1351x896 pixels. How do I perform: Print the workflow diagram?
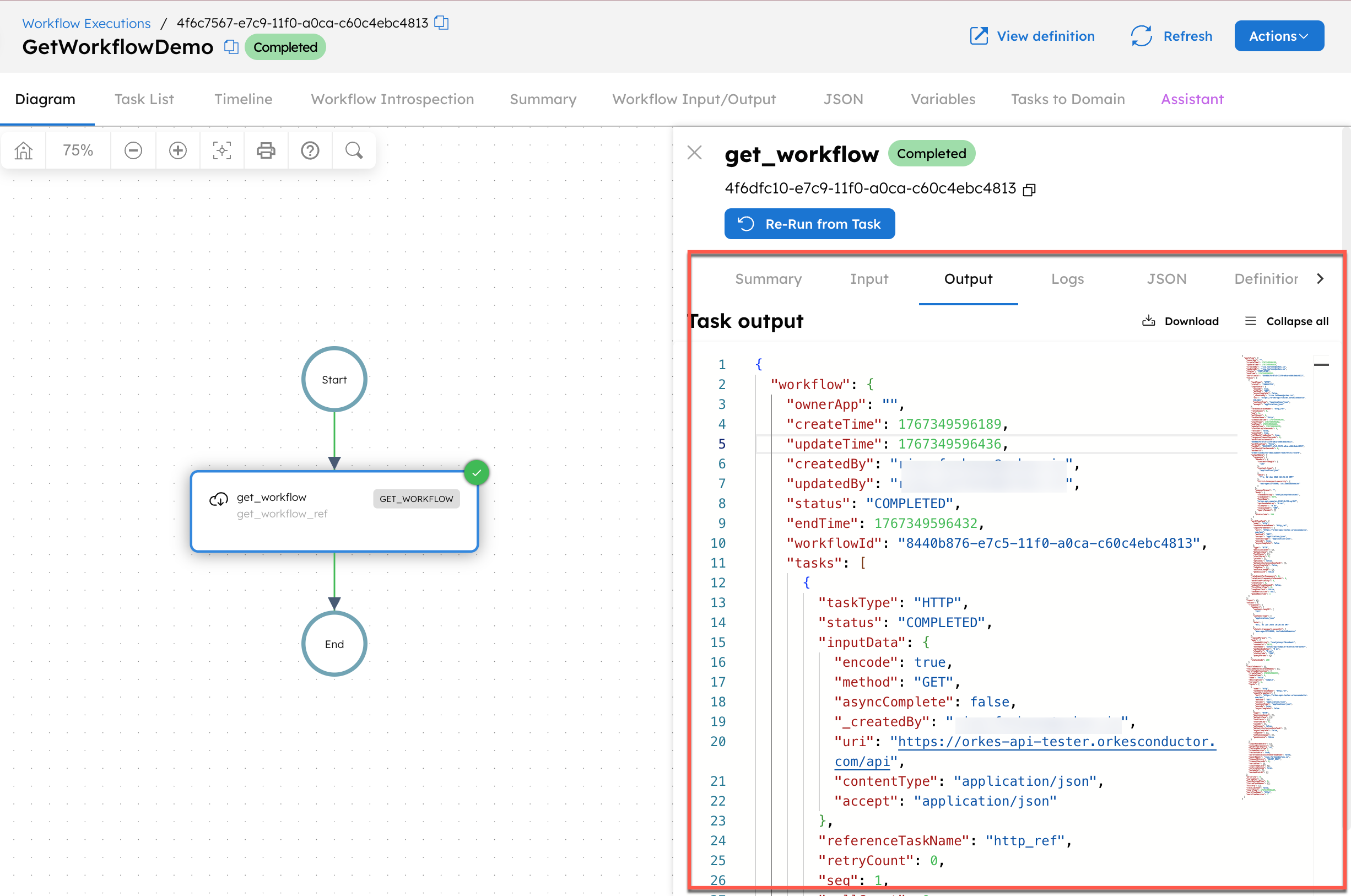click(266, 150)
